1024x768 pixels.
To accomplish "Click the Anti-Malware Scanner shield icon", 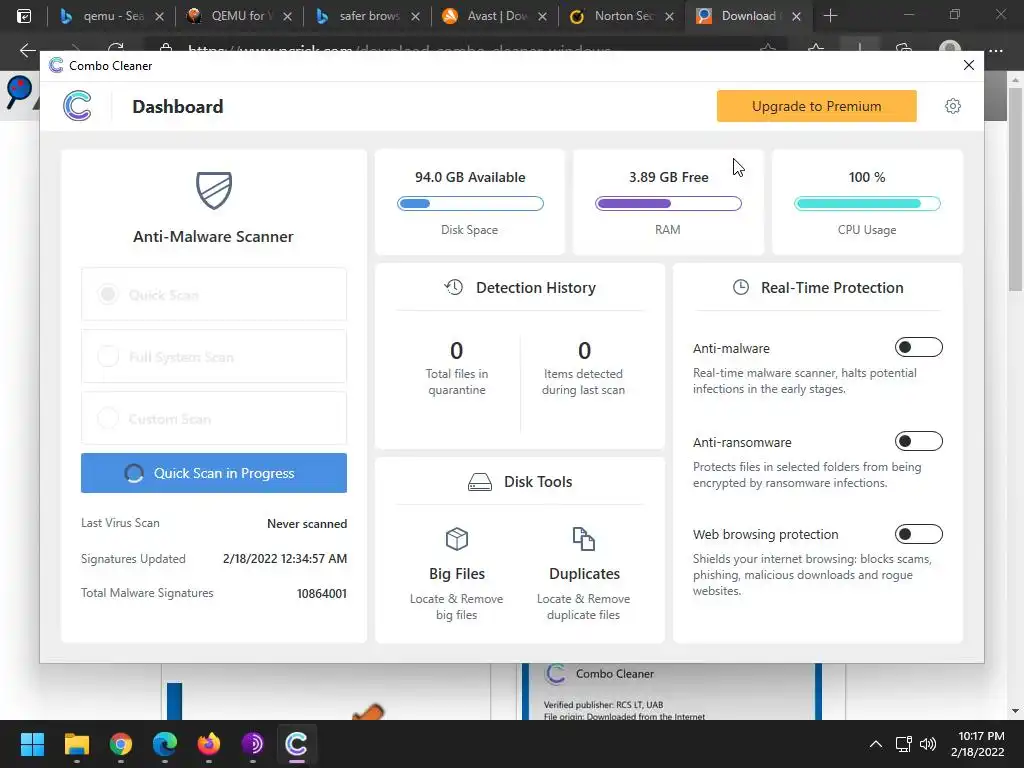I will [214, 190].
